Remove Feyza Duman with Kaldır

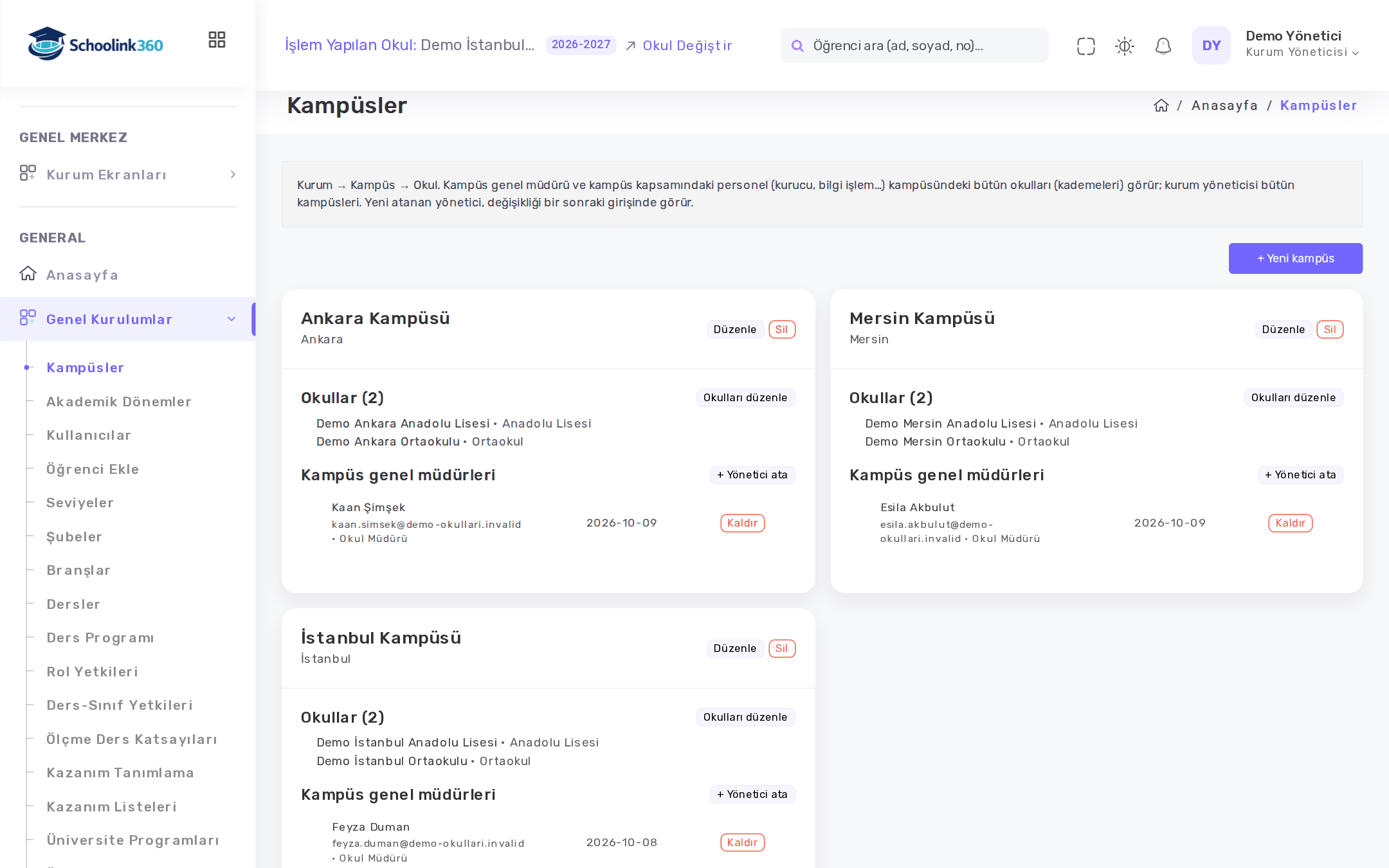tap(742, 842)
